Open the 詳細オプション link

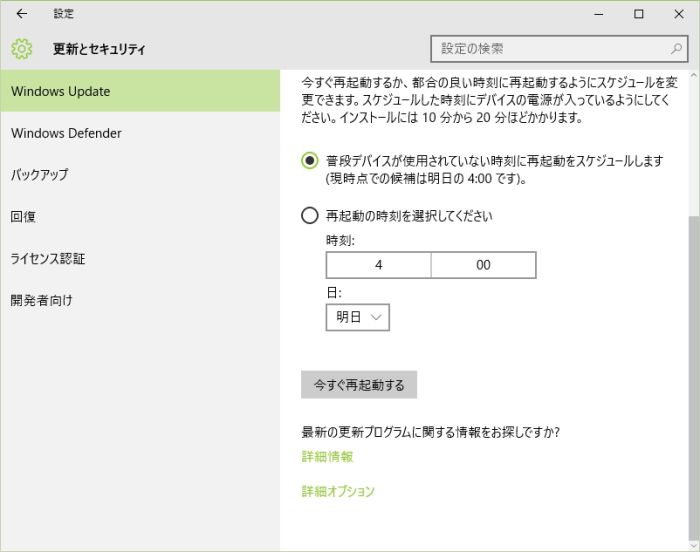tap(338, 491)
